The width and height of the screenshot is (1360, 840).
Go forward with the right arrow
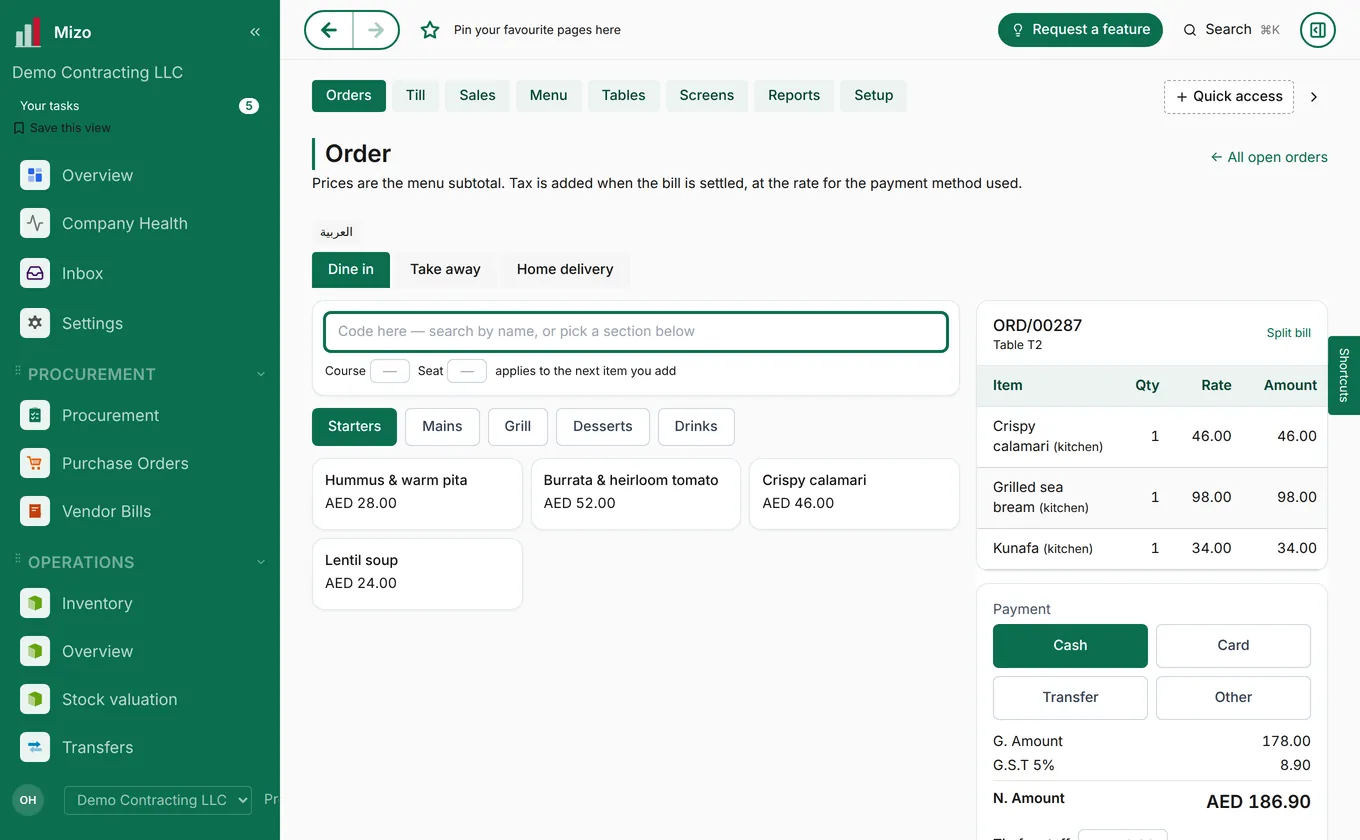pyautogui.click(x=376, y=30)
